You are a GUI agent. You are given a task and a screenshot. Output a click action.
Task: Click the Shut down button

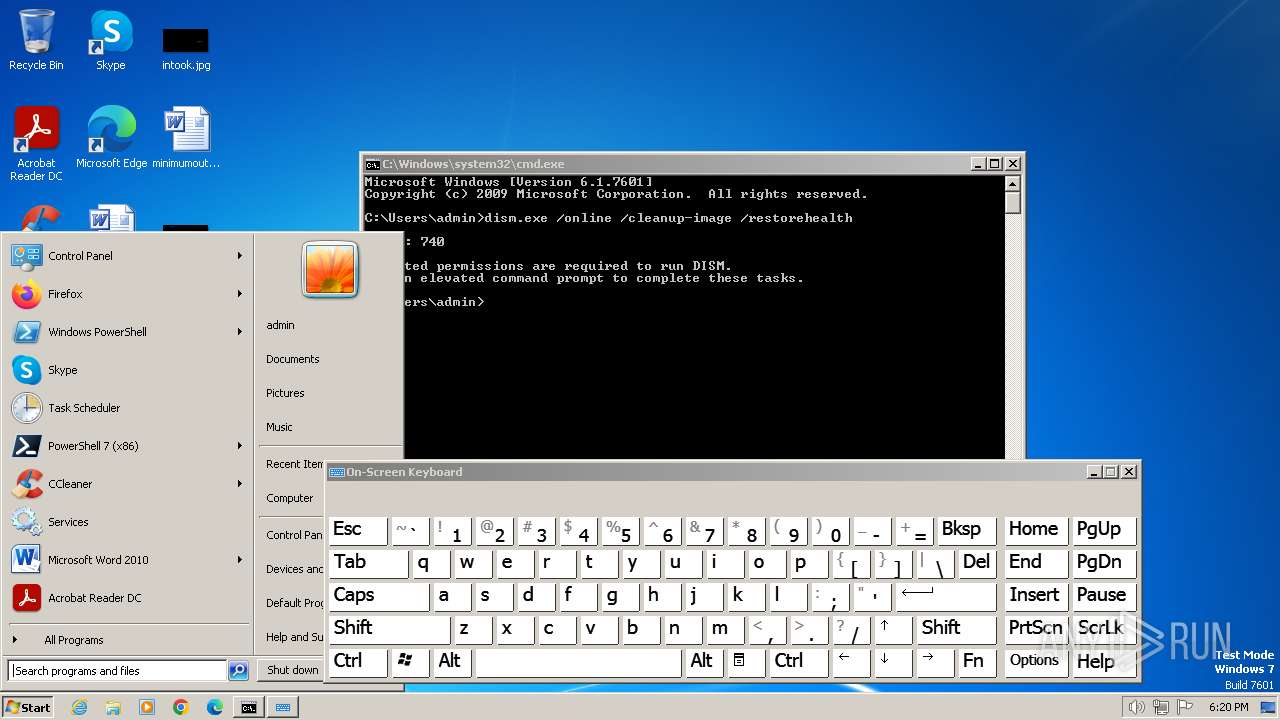point(293,670)
